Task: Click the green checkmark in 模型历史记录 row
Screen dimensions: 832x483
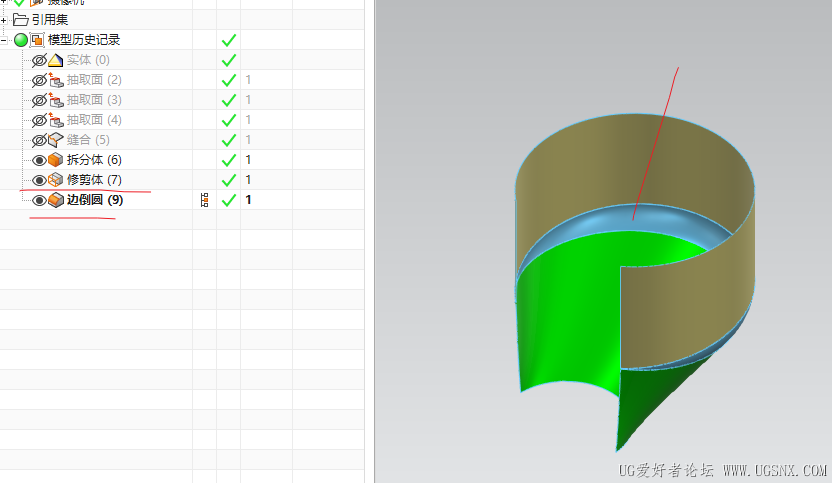Action: [229, 40]
